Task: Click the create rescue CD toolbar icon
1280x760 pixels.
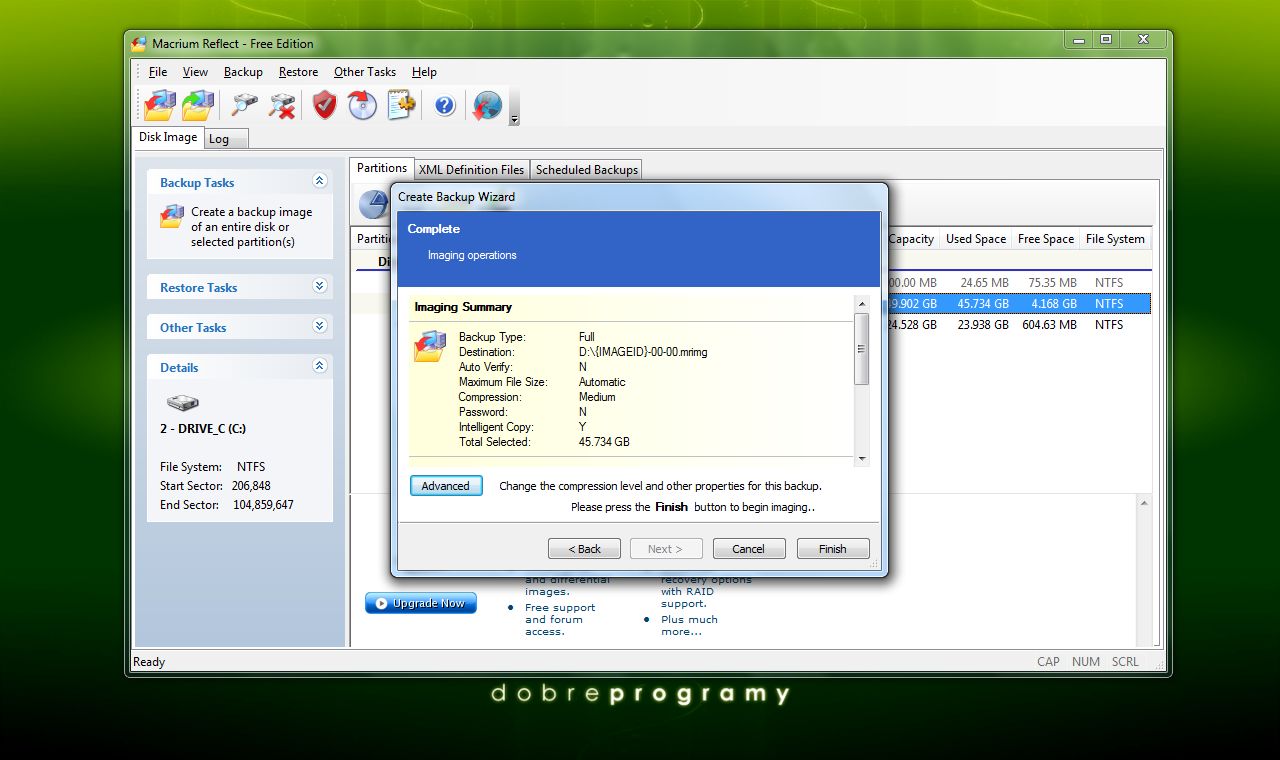Action: 362,105
